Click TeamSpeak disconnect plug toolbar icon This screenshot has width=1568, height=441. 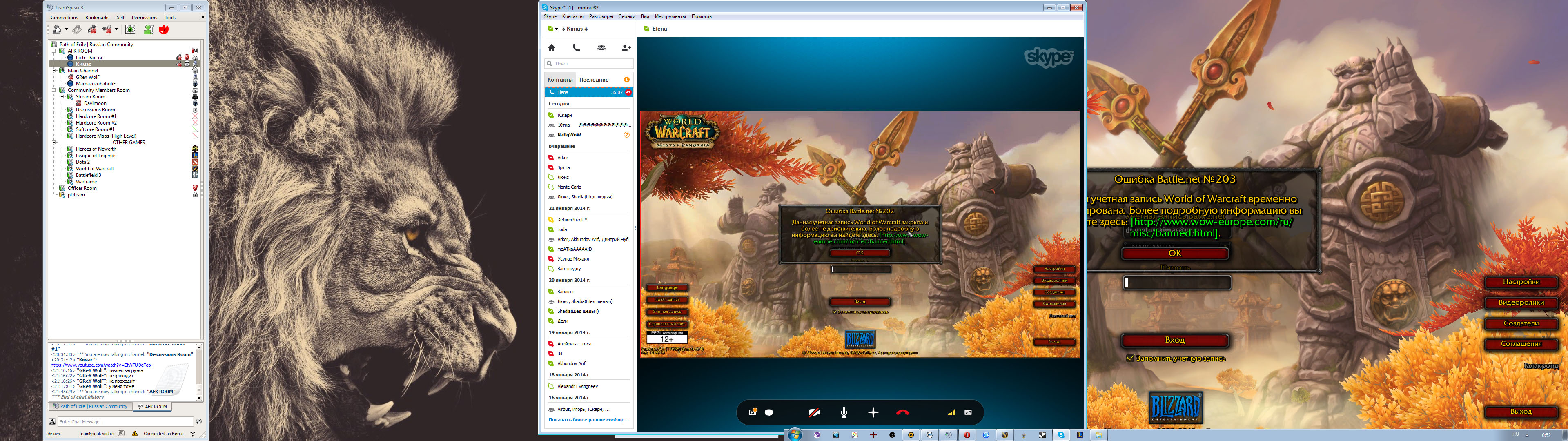[77, 29]
